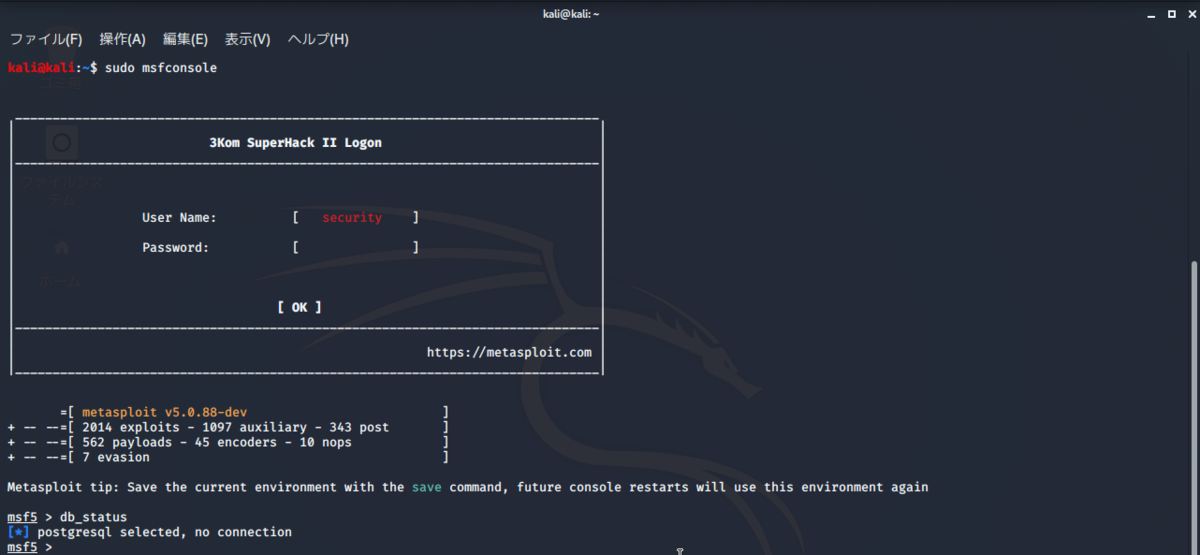Open the 操作(A) menu
The width and height of the screenshot is (1200, 555).
tap(123, 40)
